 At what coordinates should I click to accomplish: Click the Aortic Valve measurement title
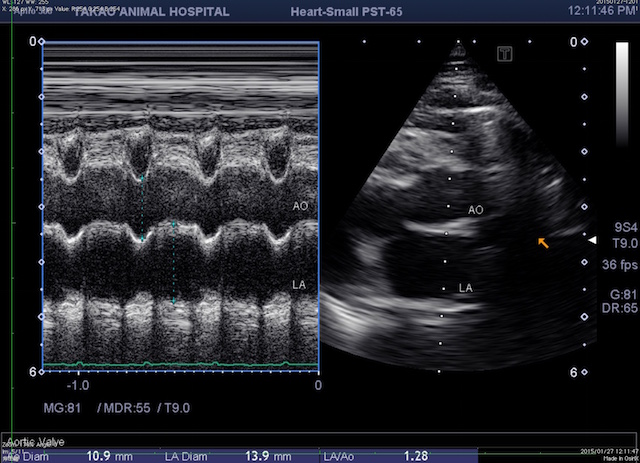(x=36, y=442)
